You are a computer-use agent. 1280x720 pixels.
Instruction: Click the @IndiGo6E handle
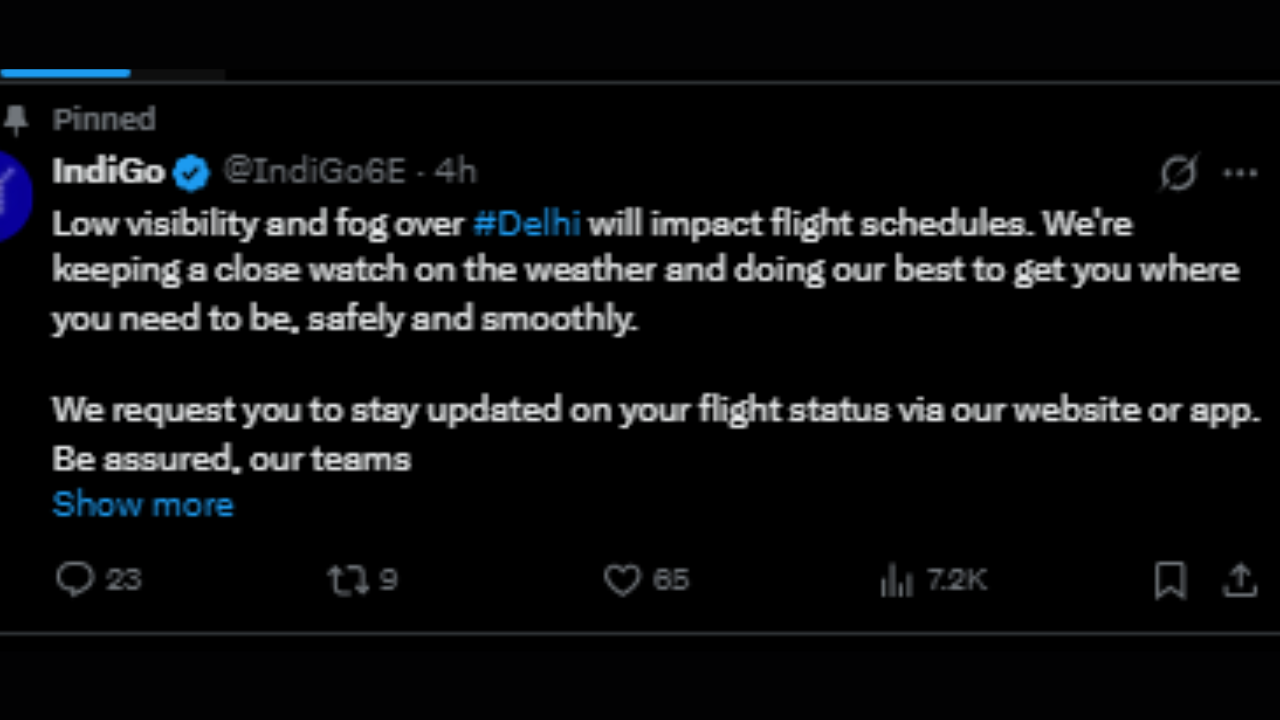pos(314,170)
